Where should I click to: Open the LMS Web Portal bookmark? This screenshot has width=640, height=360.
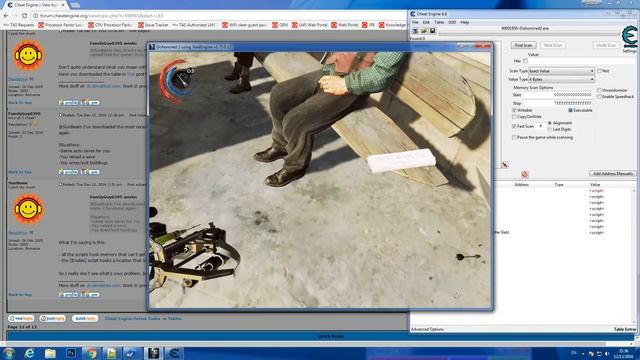(x=309, y=25)
